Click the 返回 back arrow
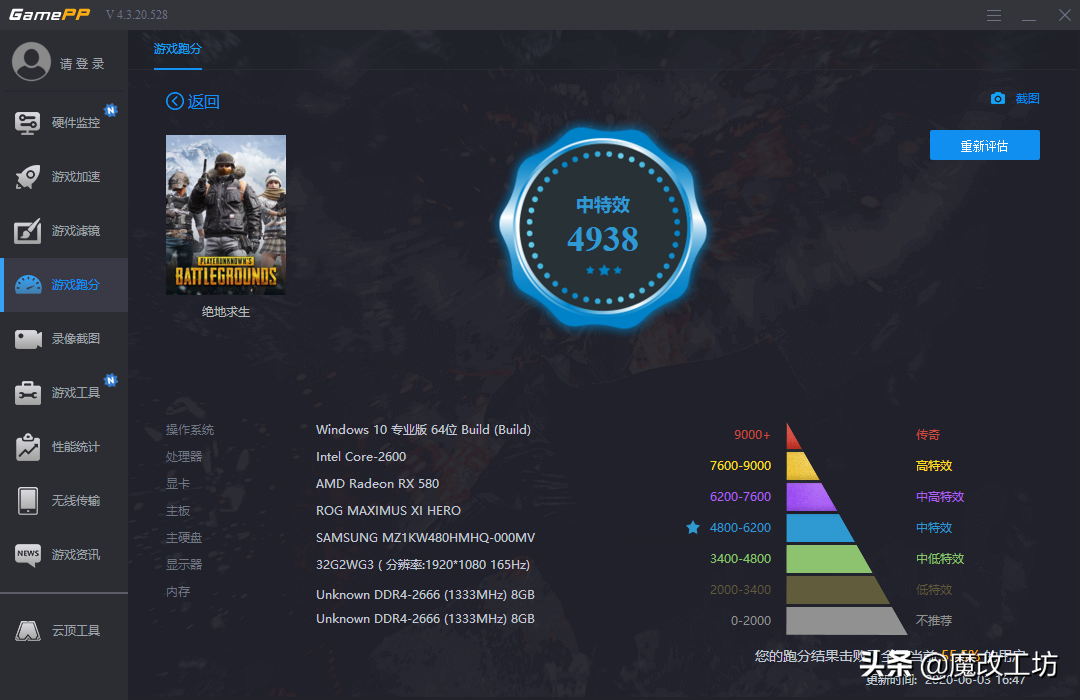The height and width of the screenshot is (700, 1080). pyautogui.click(x=175, y=101)
